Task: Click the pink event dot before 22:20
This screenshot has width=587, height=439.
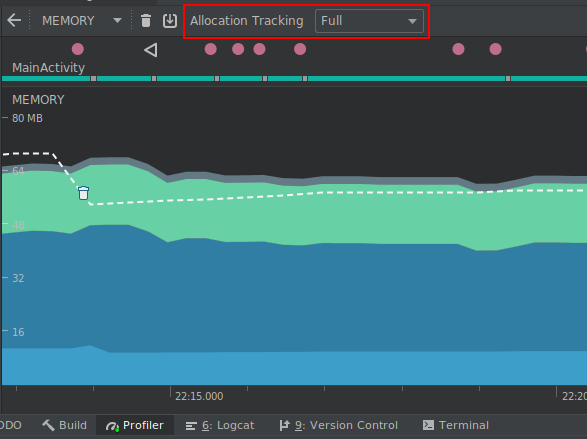Action: coord(495,49)
